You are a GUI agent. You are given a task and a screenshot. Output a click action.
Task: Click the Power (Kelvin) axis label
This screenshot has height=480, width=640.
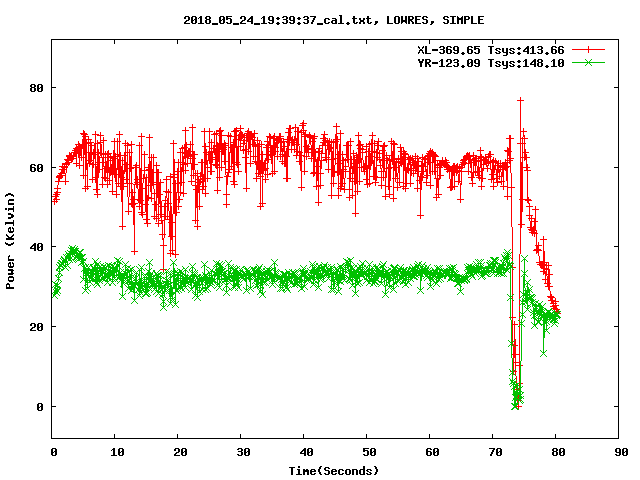(x=10, y=241)
